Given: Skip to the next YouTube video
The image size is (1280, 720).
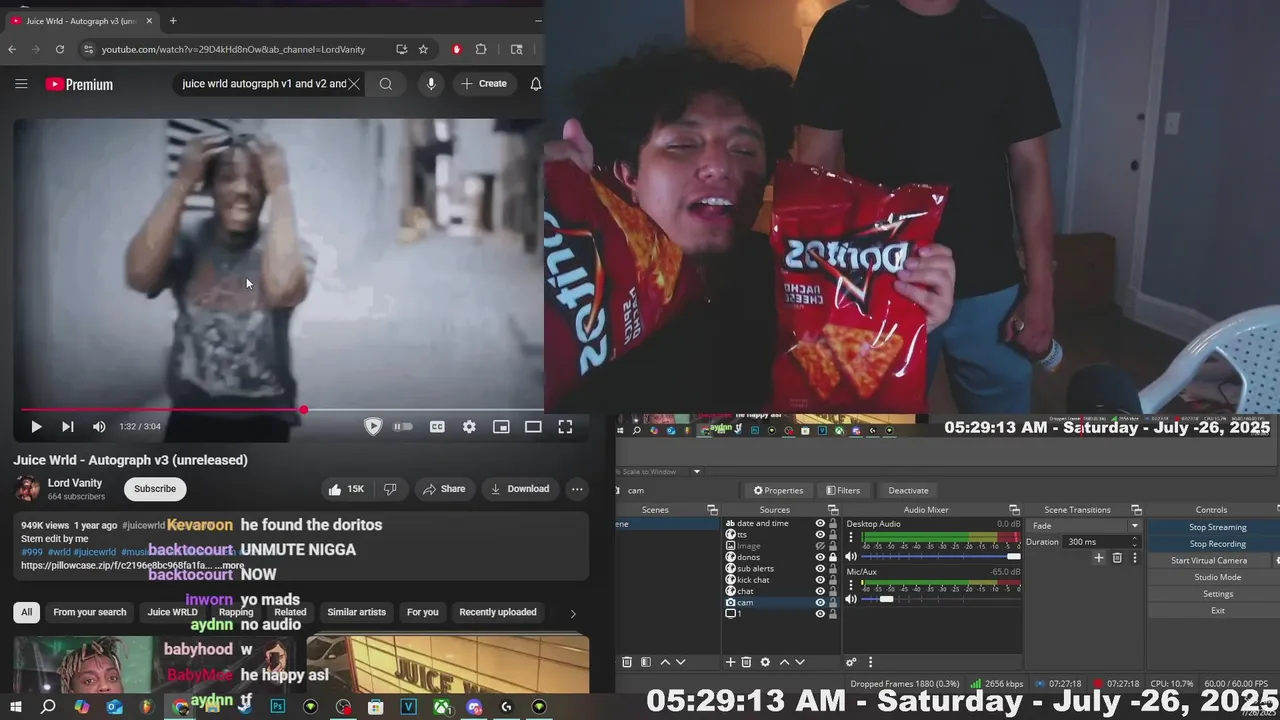Looking at the screenshot, I should click(x=67, y=427).
